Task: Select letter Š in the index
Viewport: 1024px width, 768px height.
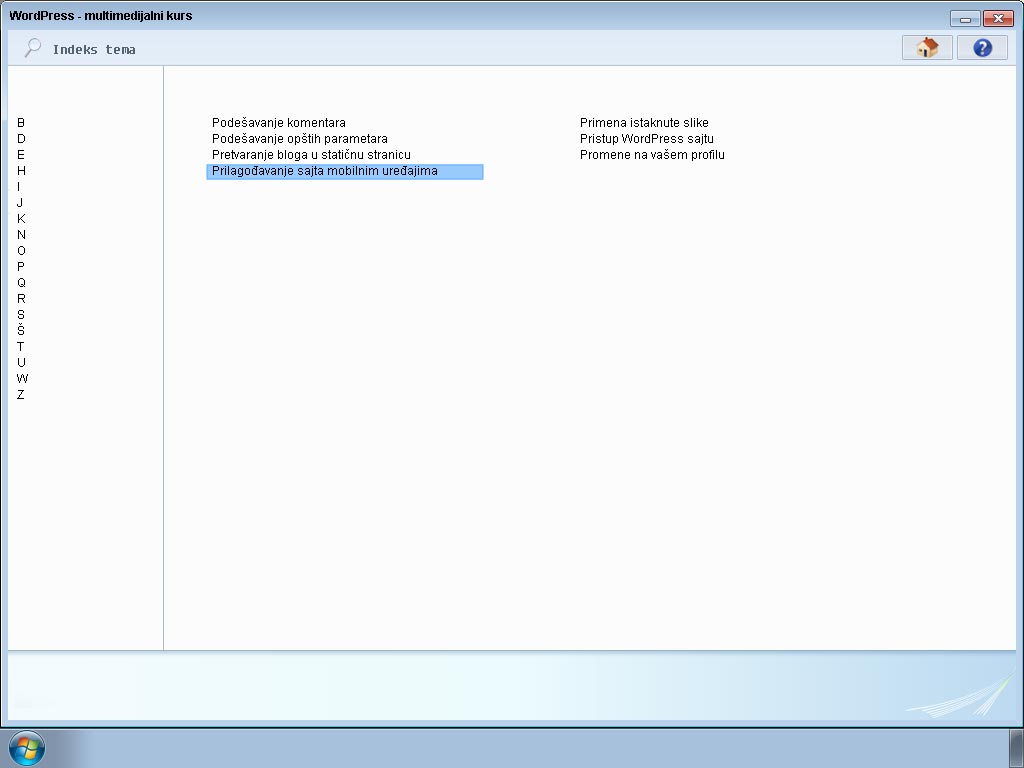Action: click(x=21, y=331)
